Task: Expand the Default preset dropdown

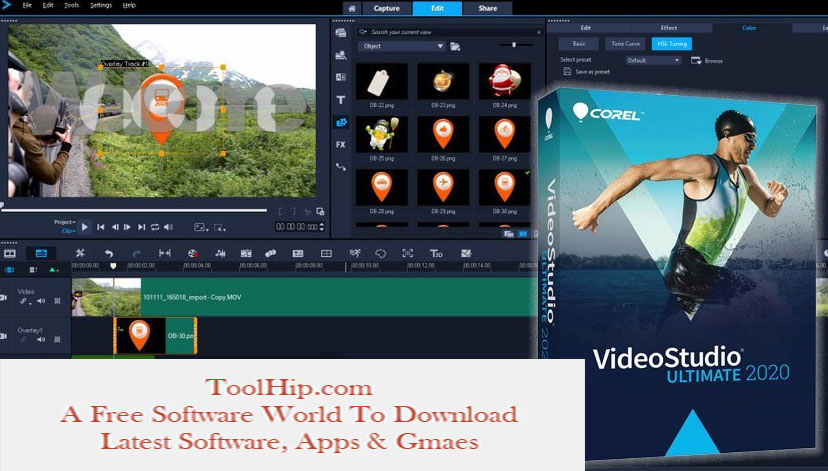Action: [x=653, y=61]
